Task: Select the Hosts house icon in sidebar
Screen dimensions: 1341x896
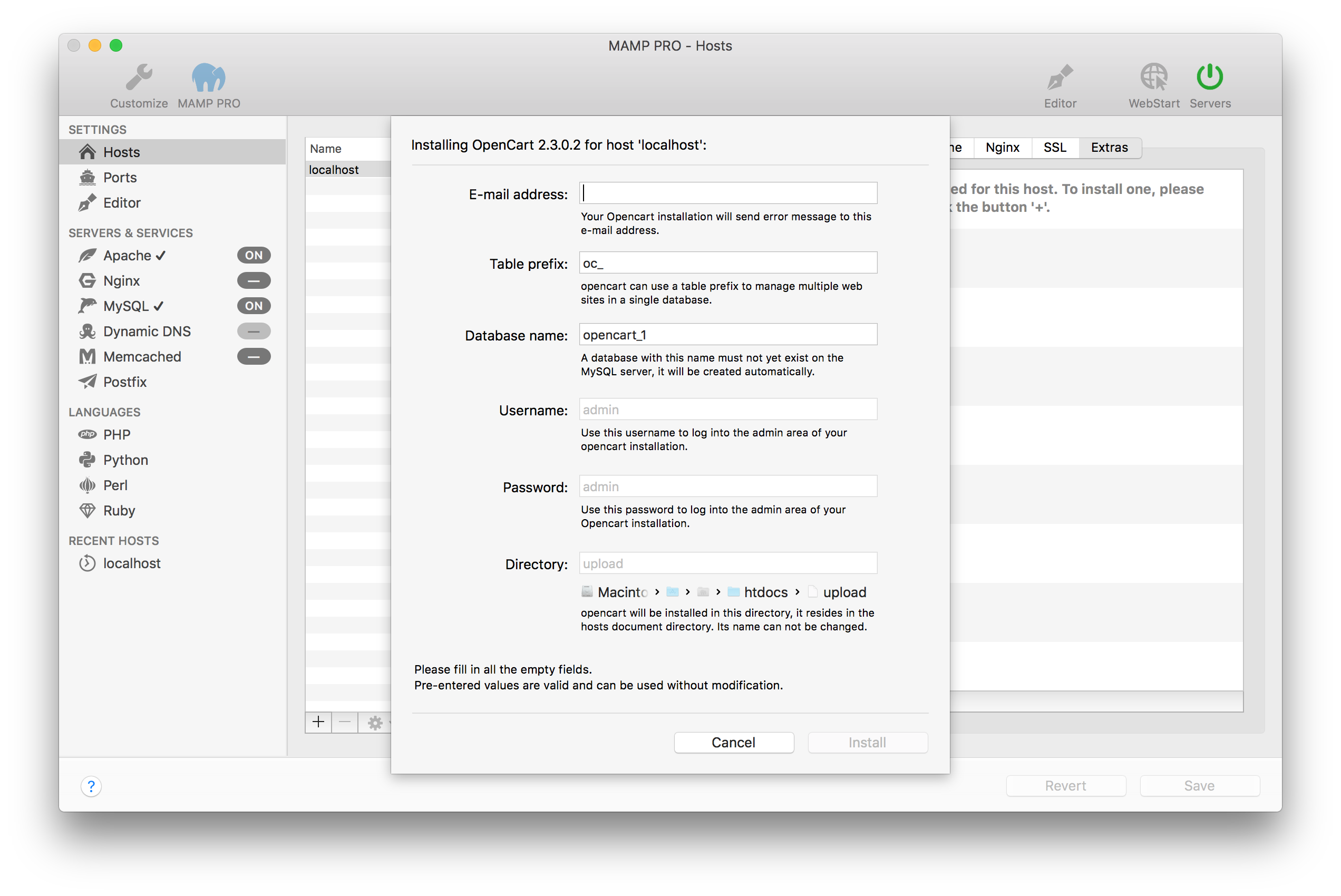Action: pyautogui.click(x=88, y=152)
